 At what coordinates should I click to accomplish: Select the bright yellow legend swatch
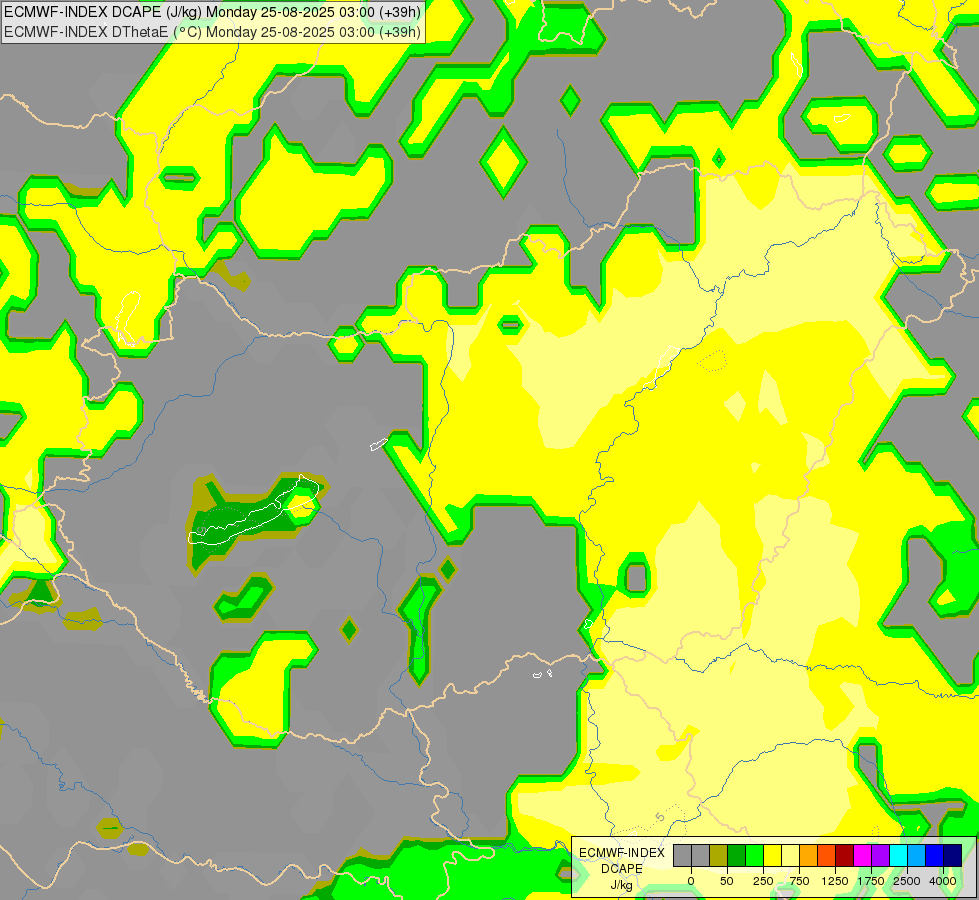coord(772,855)
